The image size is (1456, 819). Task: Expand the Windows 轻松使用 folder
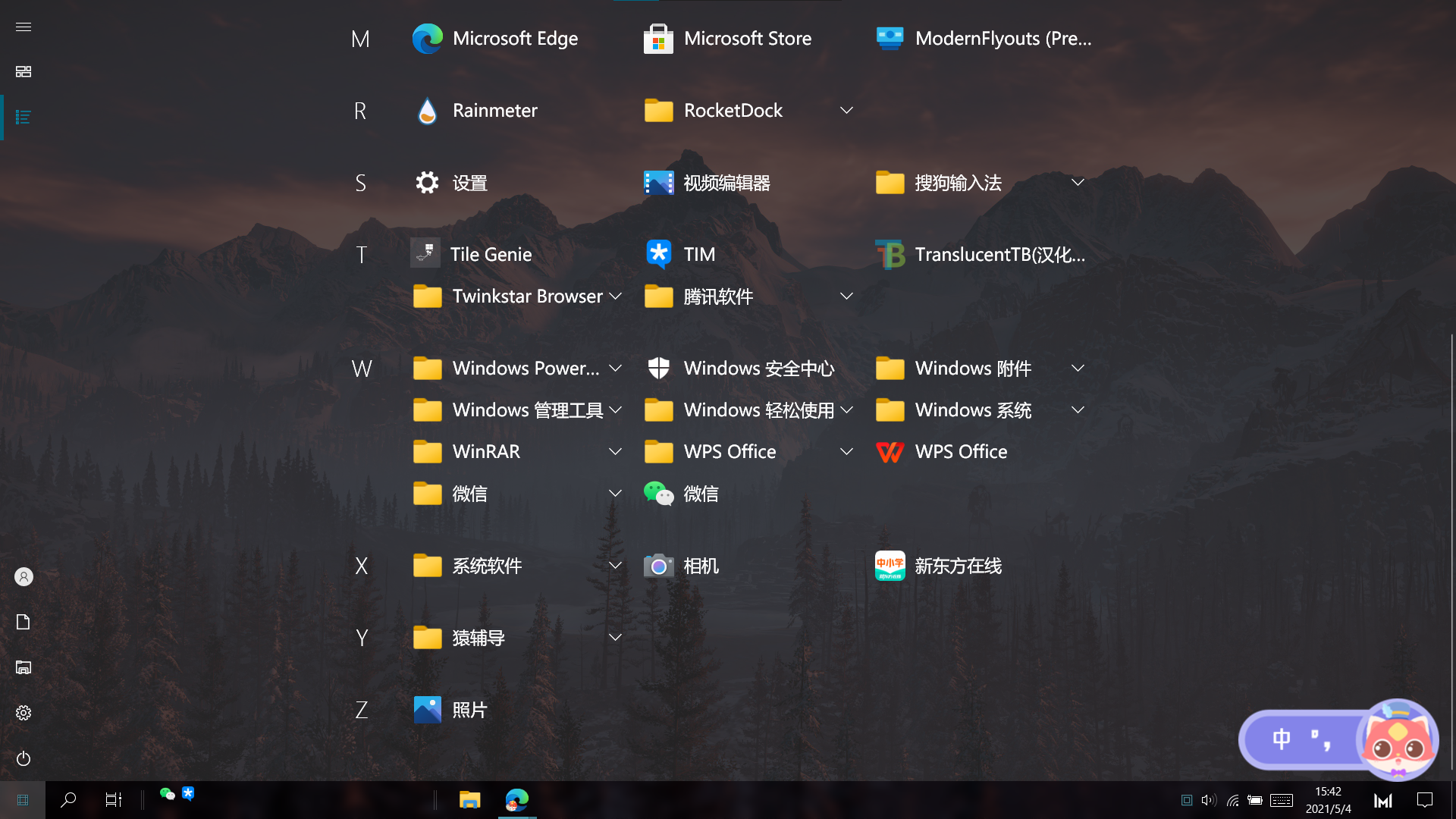846,410
